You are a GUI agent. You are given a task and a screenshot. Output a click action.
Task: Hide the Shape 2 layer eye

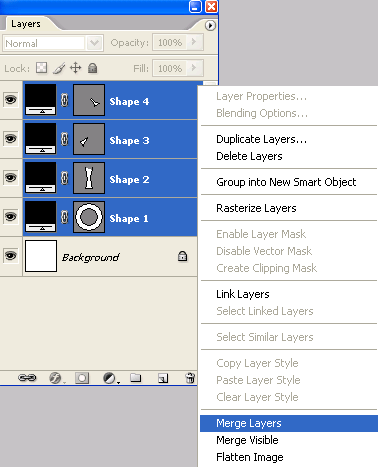pos(11,178)
